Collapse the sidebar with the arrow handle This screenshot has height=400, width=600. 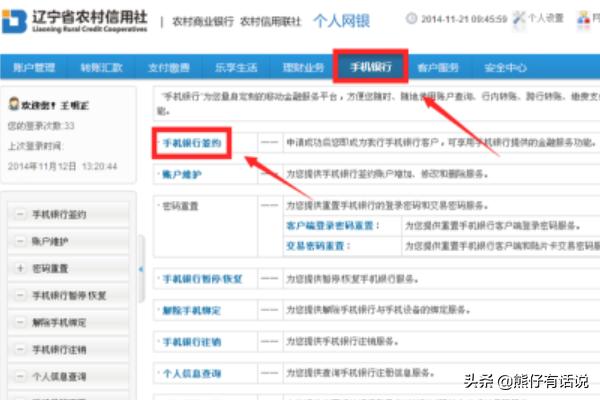[141, 269]
